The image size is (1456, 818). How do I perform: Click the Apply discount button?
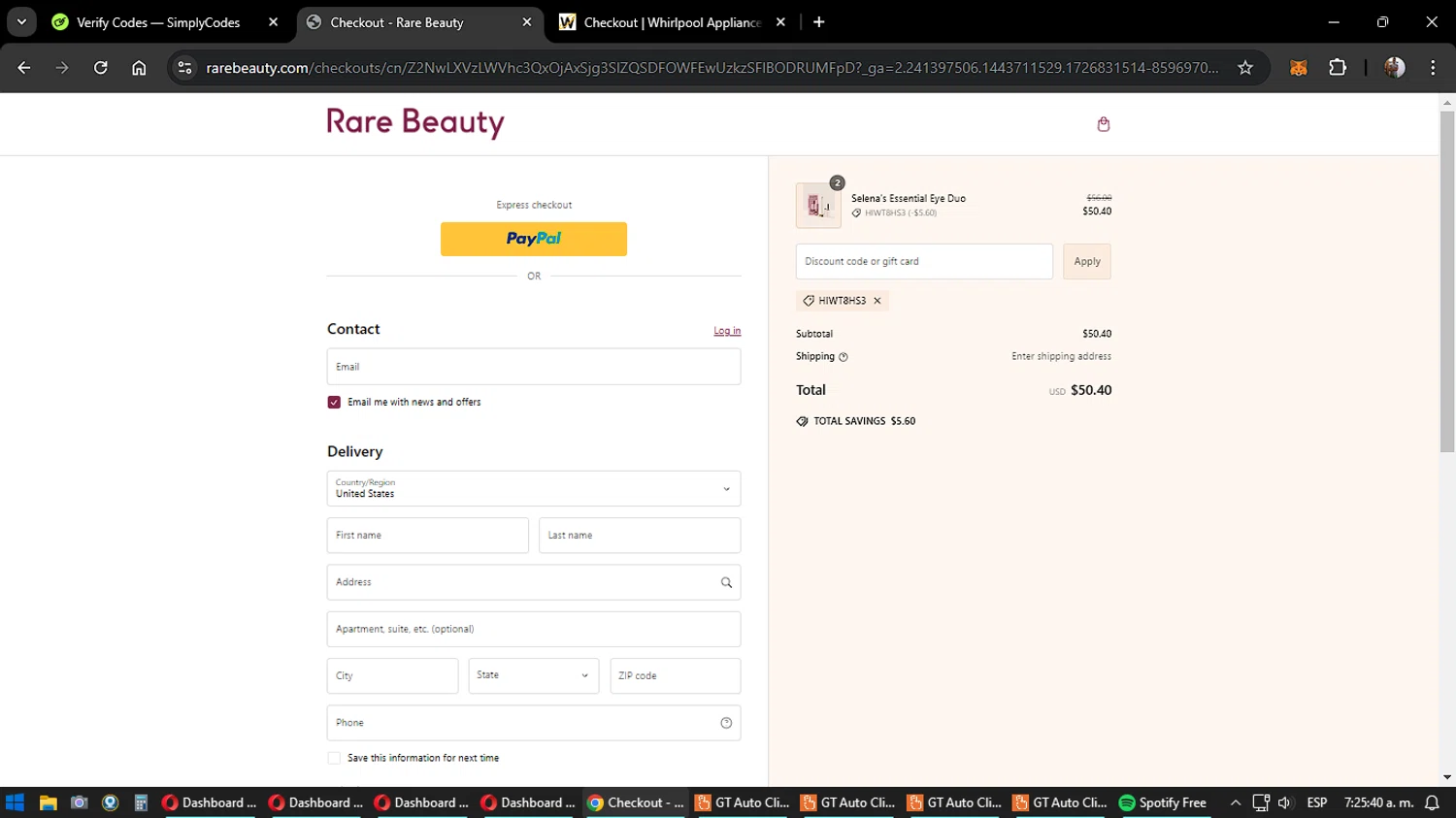(1087, 262)
